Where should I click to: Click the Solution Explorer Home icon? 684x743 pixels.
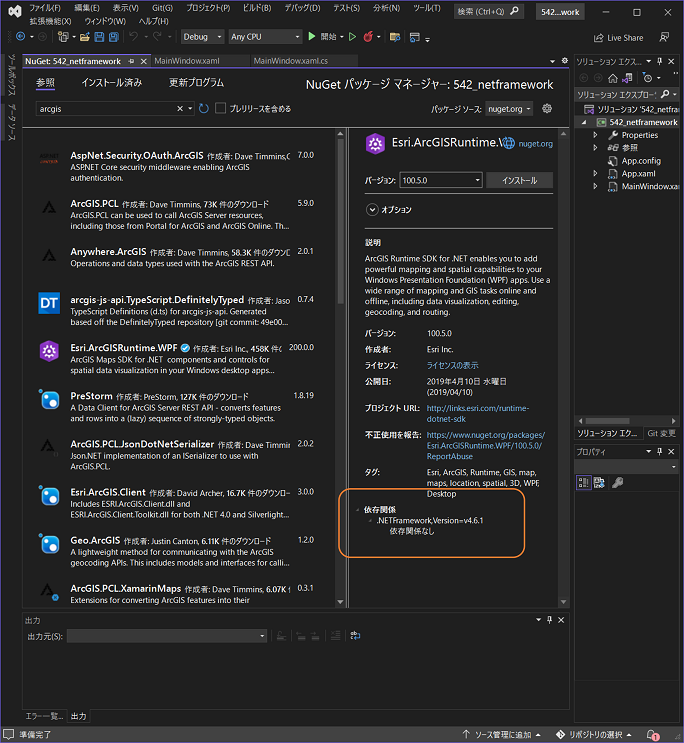pyautogui.click(x=613, y=78)
